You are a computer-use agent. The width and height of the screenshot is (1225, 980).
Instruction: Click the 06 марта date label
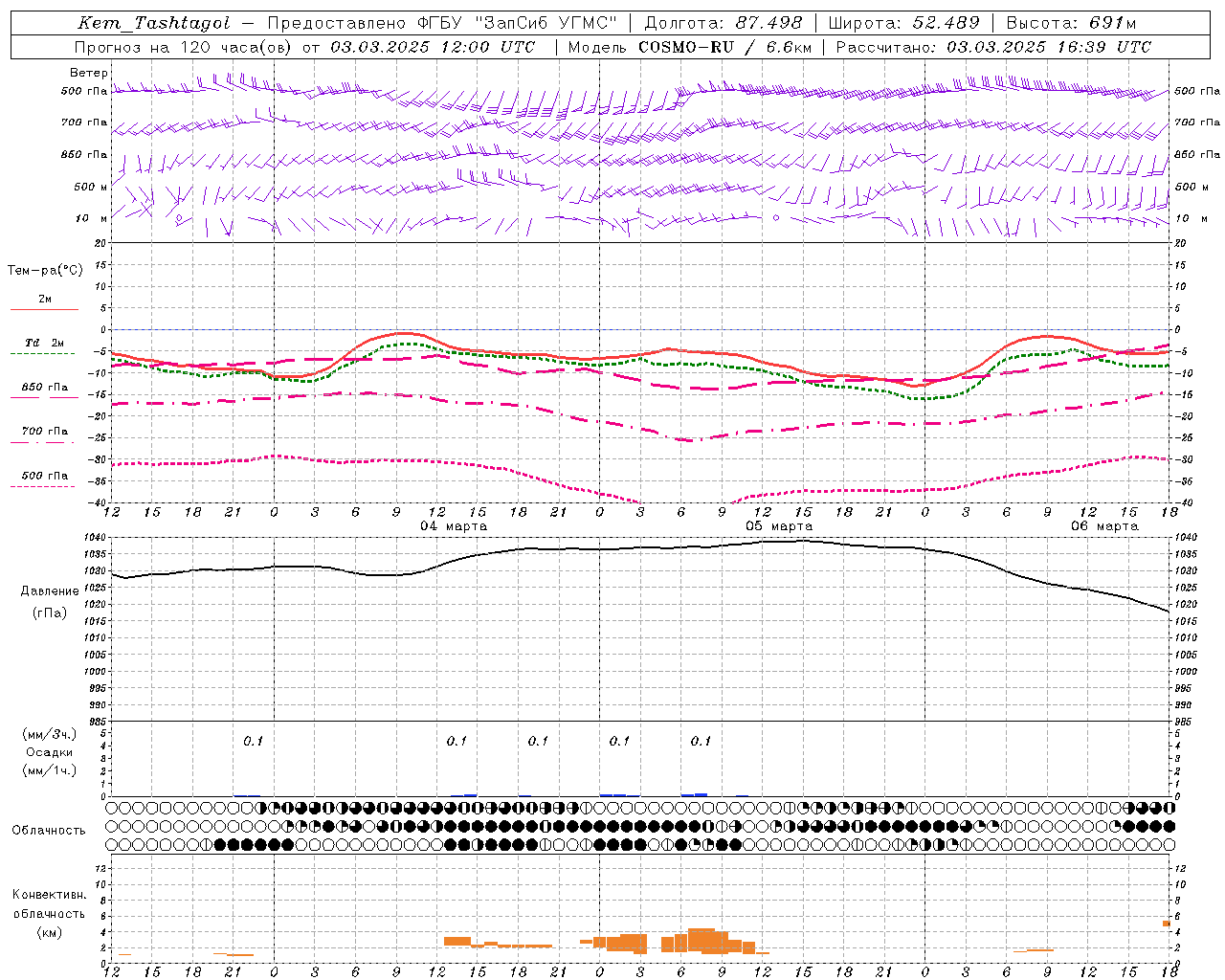(1104, 526)
